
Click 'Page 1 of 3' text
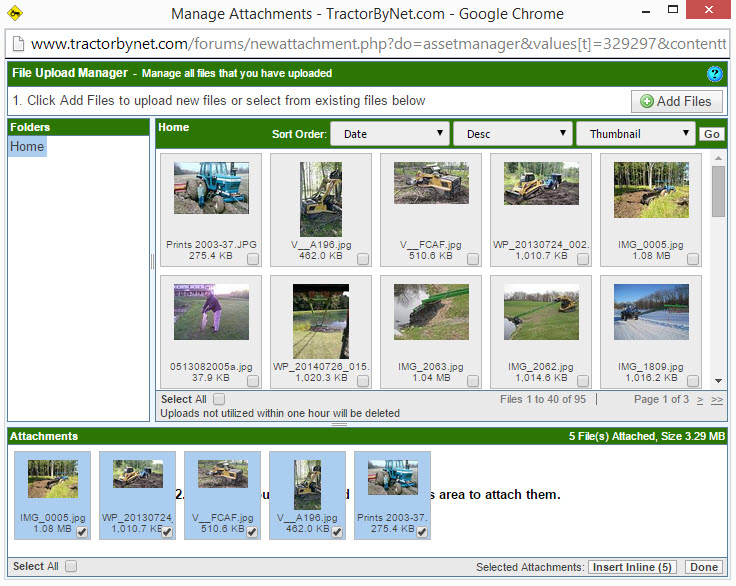[x=661, y=399]
